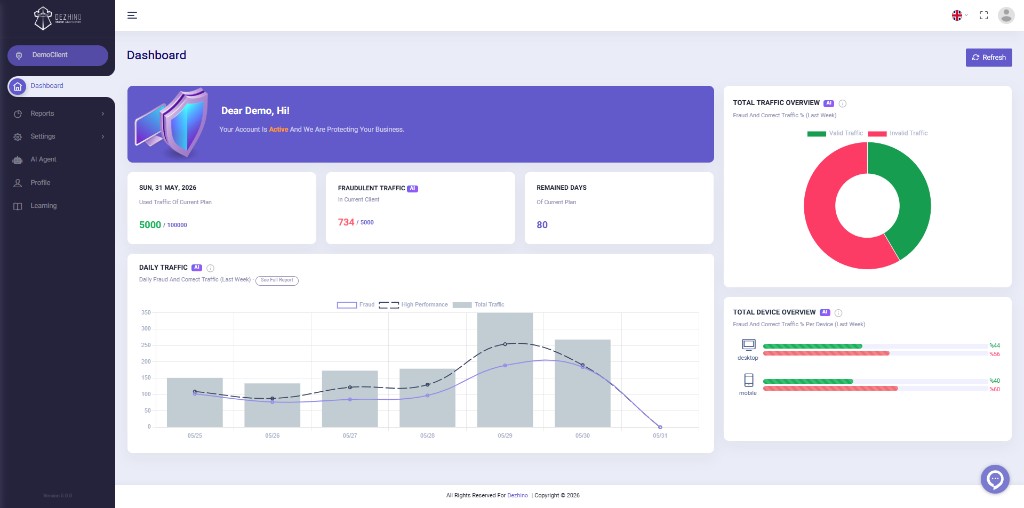Toggle the hamburger menu icon

click(132, 16)
